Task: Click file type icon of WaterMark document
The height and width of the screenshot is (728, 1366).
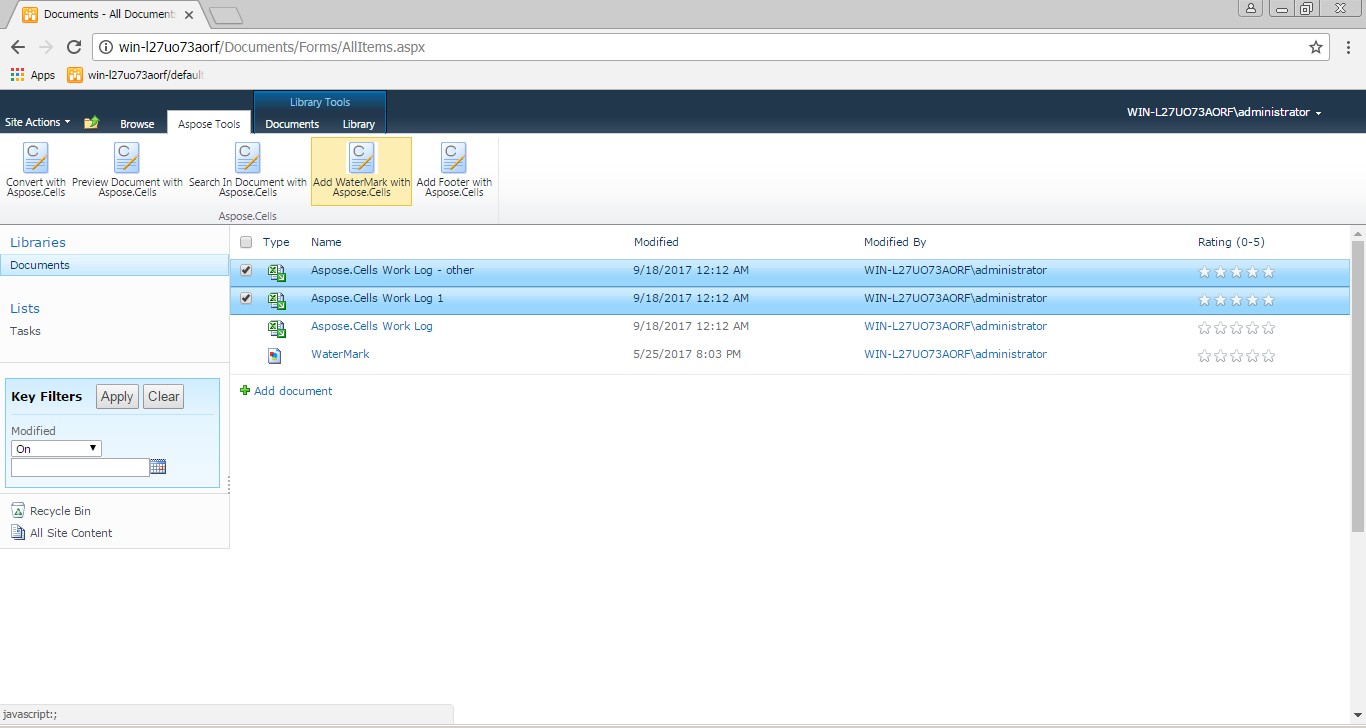Action: [x=275, y=355]
